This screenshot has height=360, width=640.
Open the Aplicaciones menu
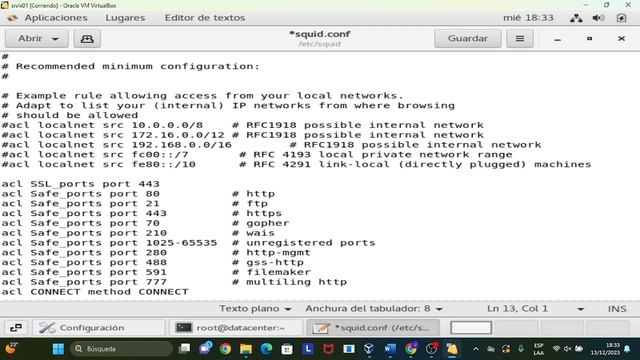tap(56, 18)
